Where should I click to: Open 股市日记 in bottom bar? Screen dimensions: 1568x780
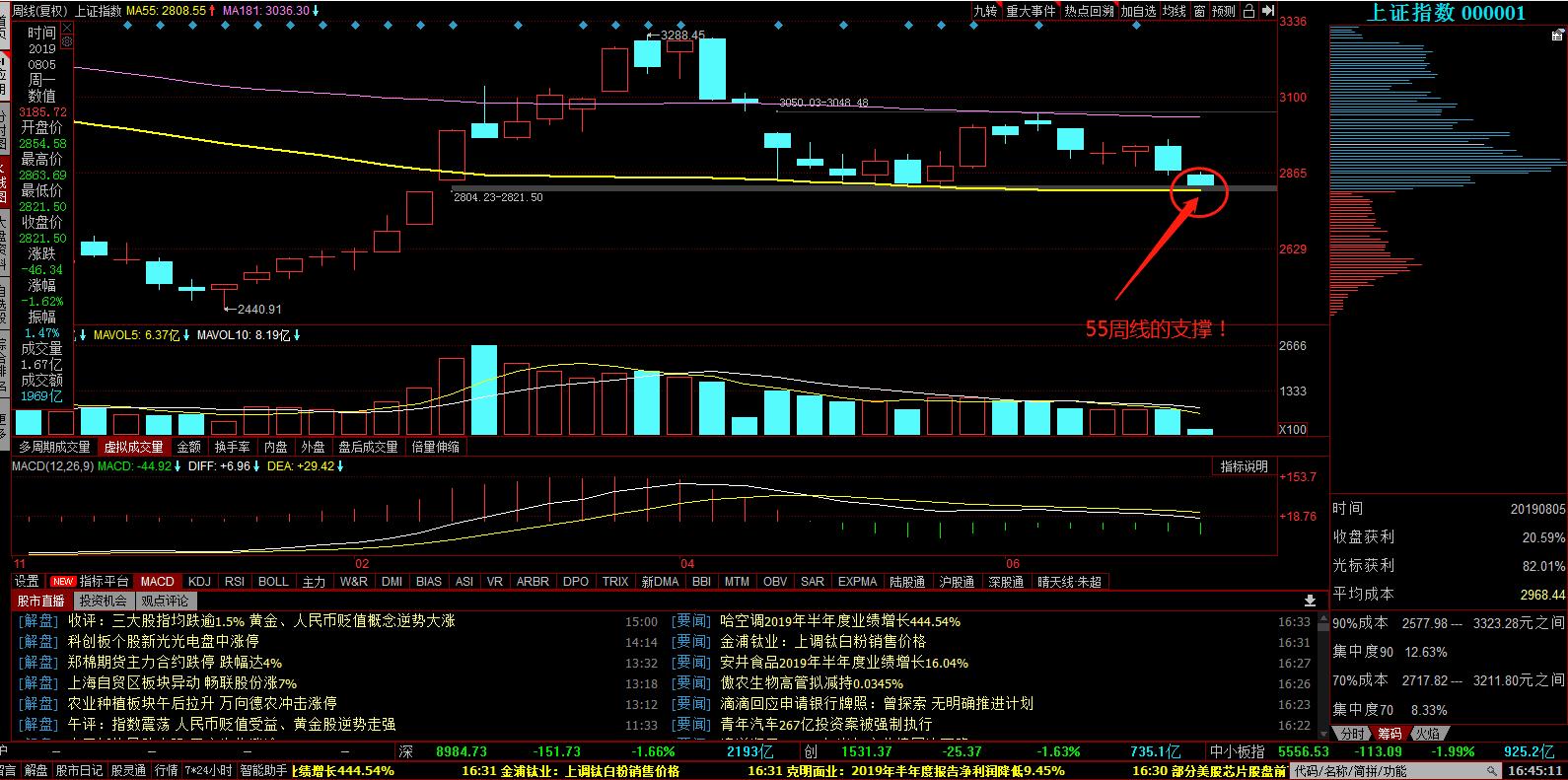pyautogui.click(x=79, y=770)
